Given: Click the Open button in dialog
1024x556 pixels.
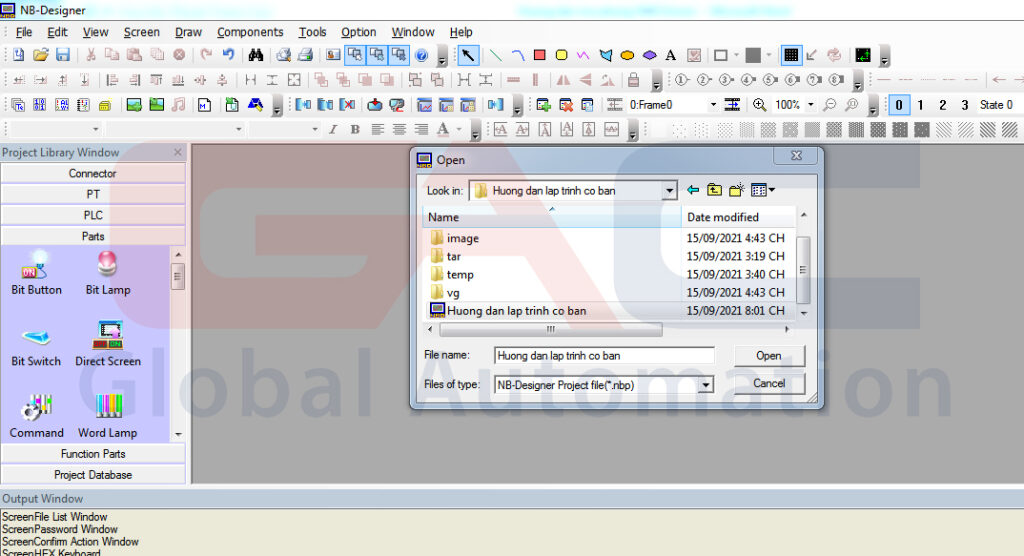Looking at the screenshot, I should pos(768,355).
